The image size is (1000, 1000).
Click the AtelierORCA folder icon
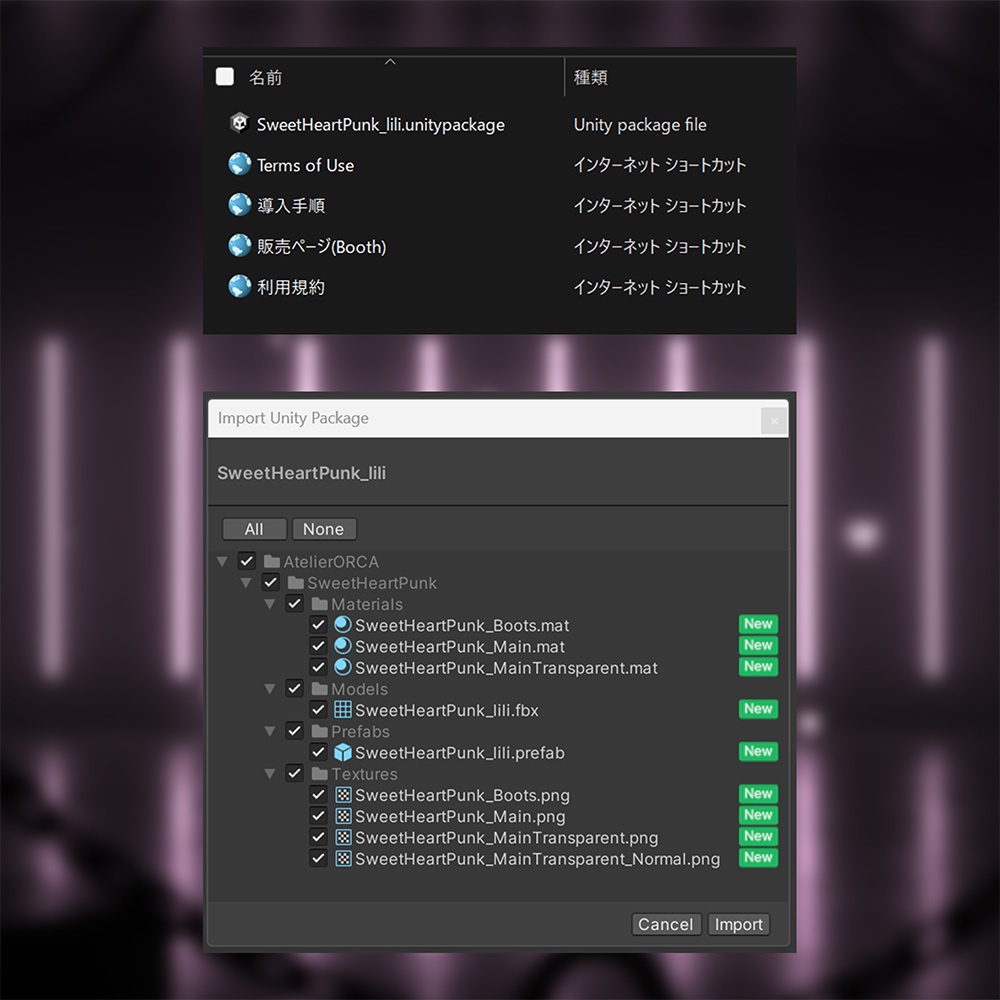point(272,561)
